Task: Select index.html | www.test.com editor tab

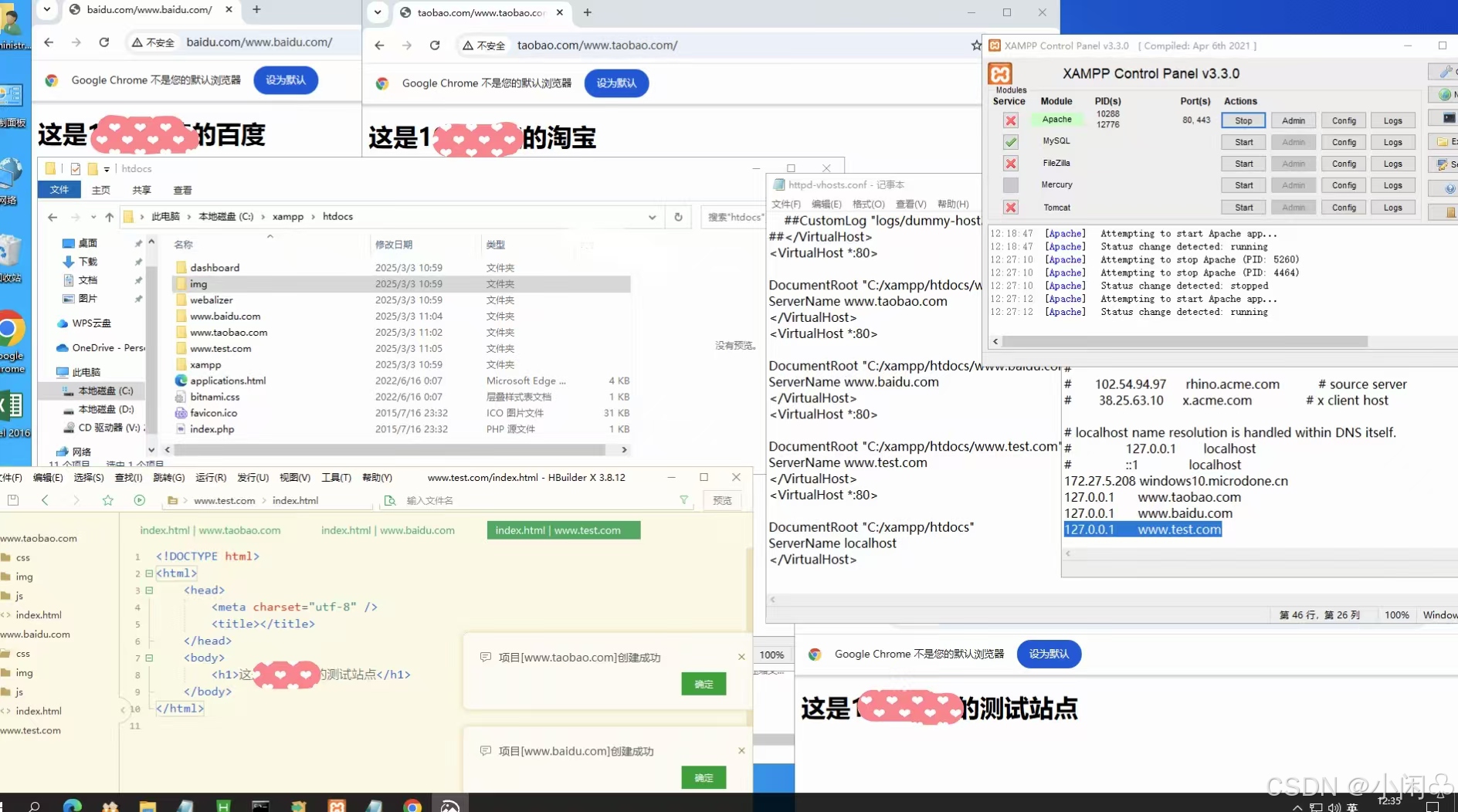Action: coord(564,530)
